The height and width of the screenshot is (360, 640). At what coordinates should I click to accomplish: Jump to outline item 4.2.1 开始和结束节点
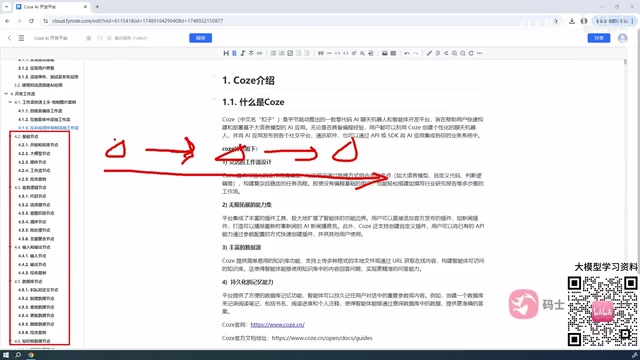38,145
